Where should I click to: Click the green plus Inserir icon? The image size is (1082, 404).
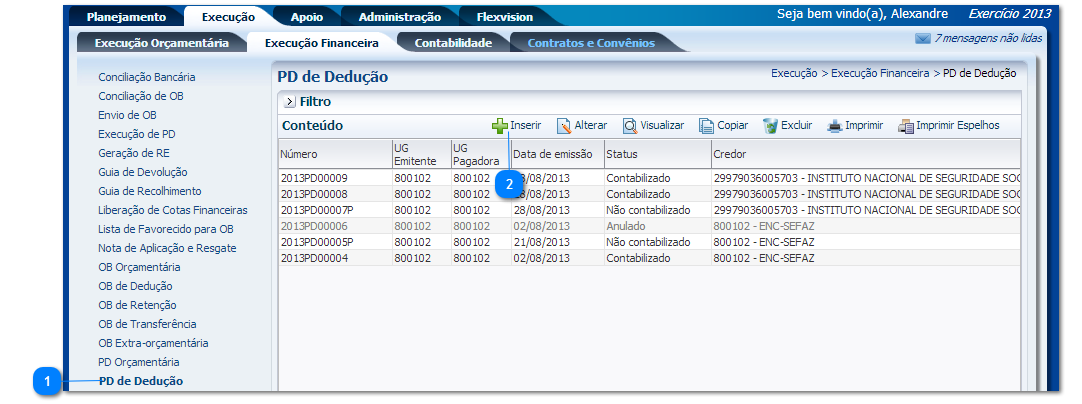[499, 126]
